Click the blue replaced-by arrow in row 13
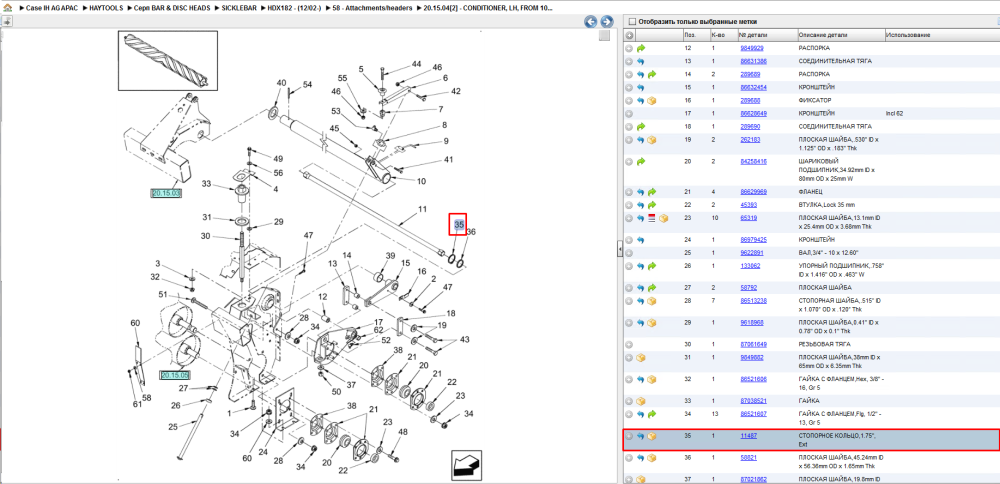This screenshot has height=484, width=1000. [x=641, y=61]
